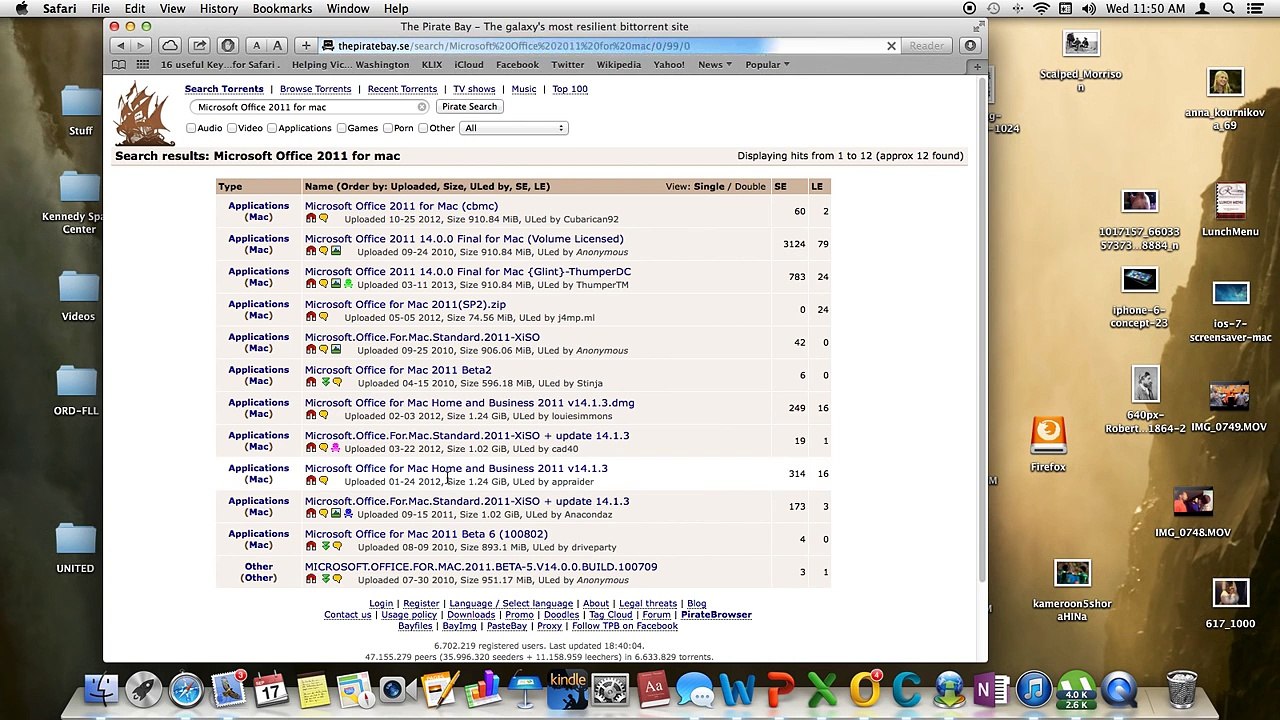Show Top Sites grid icon
The width and height of the screenshot is (1280, 720).
[143, 65]
